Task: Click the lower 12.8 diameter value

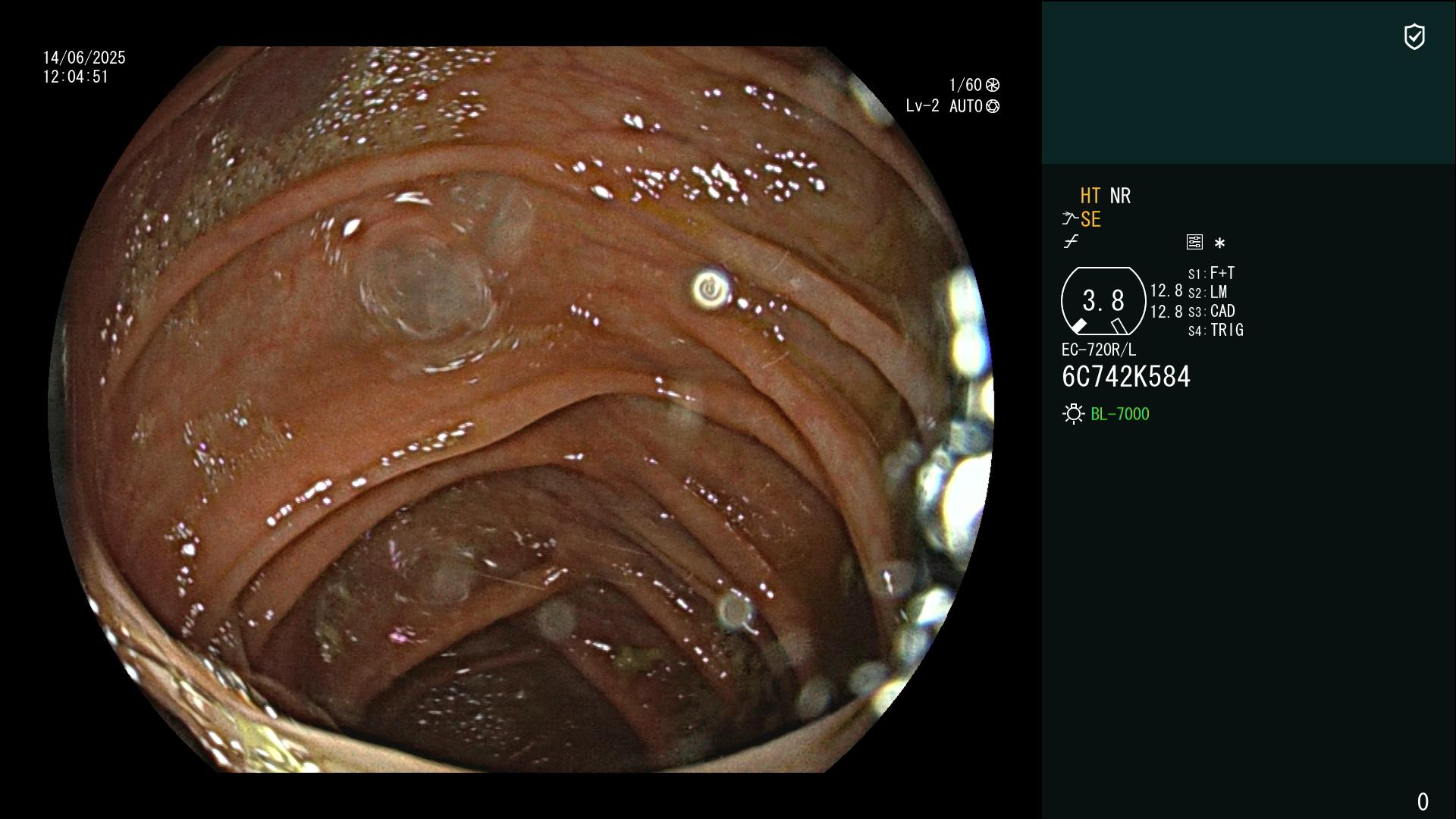Action: [1166, 312]
